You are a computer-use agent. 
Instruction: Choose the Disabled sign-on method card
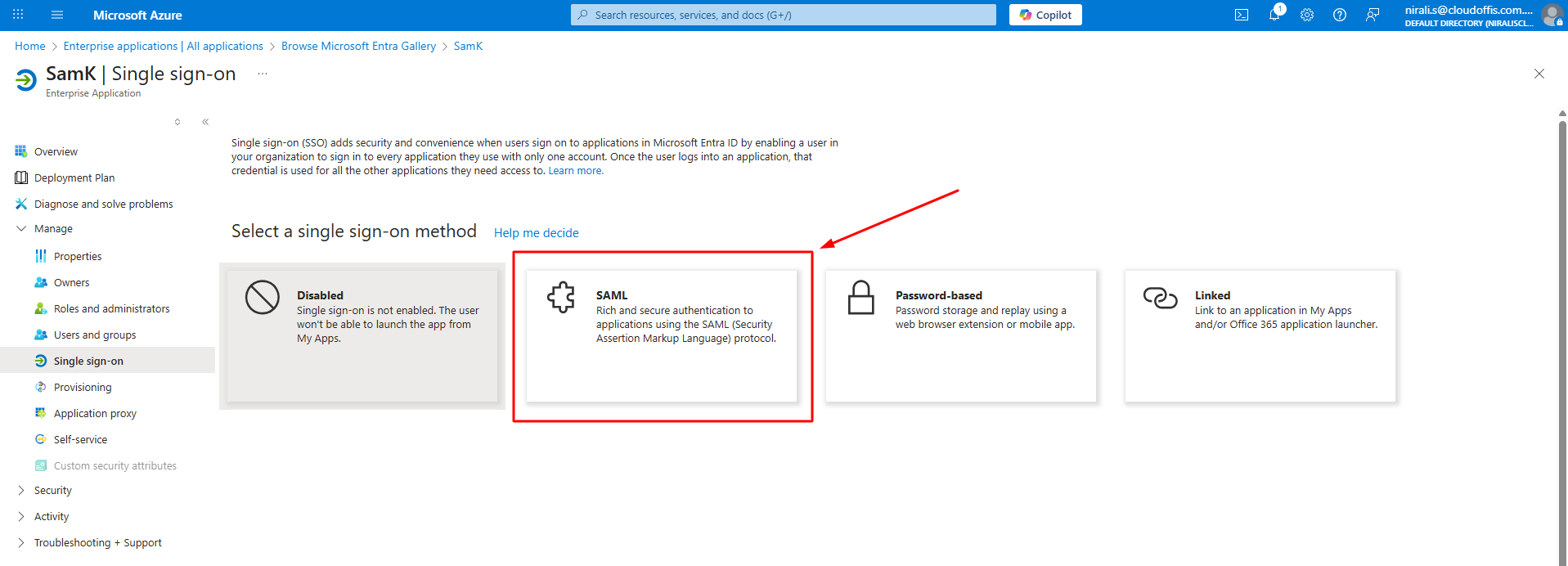point(362,336)
